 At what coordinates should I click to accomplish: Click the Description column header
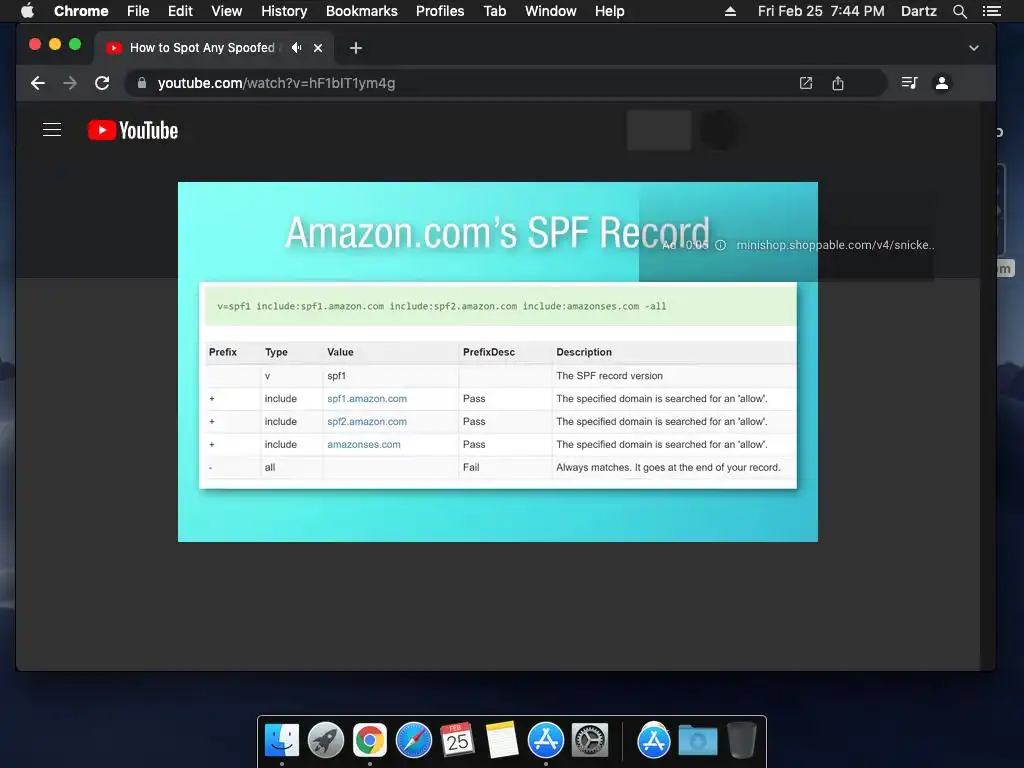coord(584,352)
